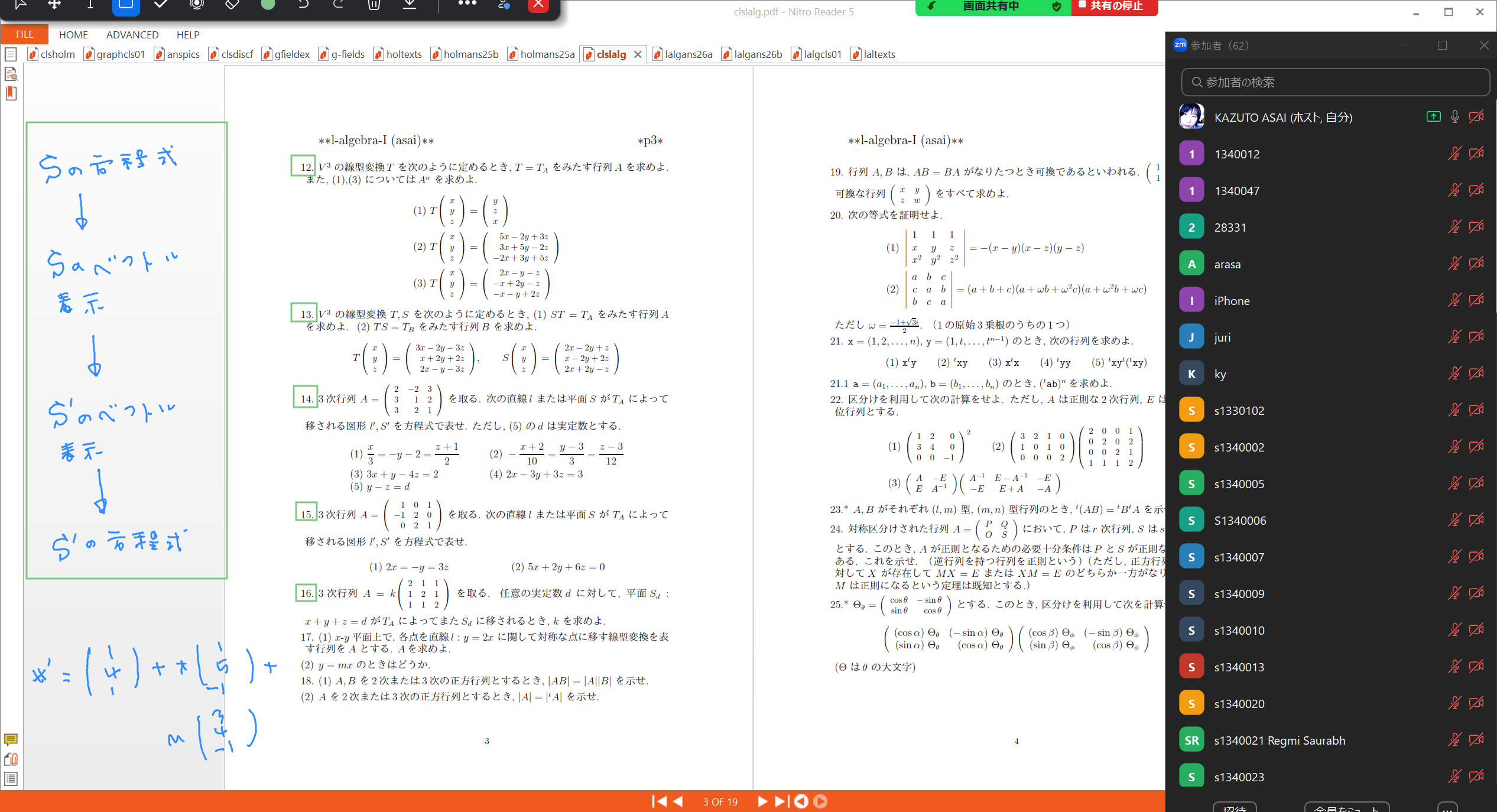Viewport: 1497px width, 812px height.
Task: Open the HELP ribbon tab
Action: [x=188, y=35]
